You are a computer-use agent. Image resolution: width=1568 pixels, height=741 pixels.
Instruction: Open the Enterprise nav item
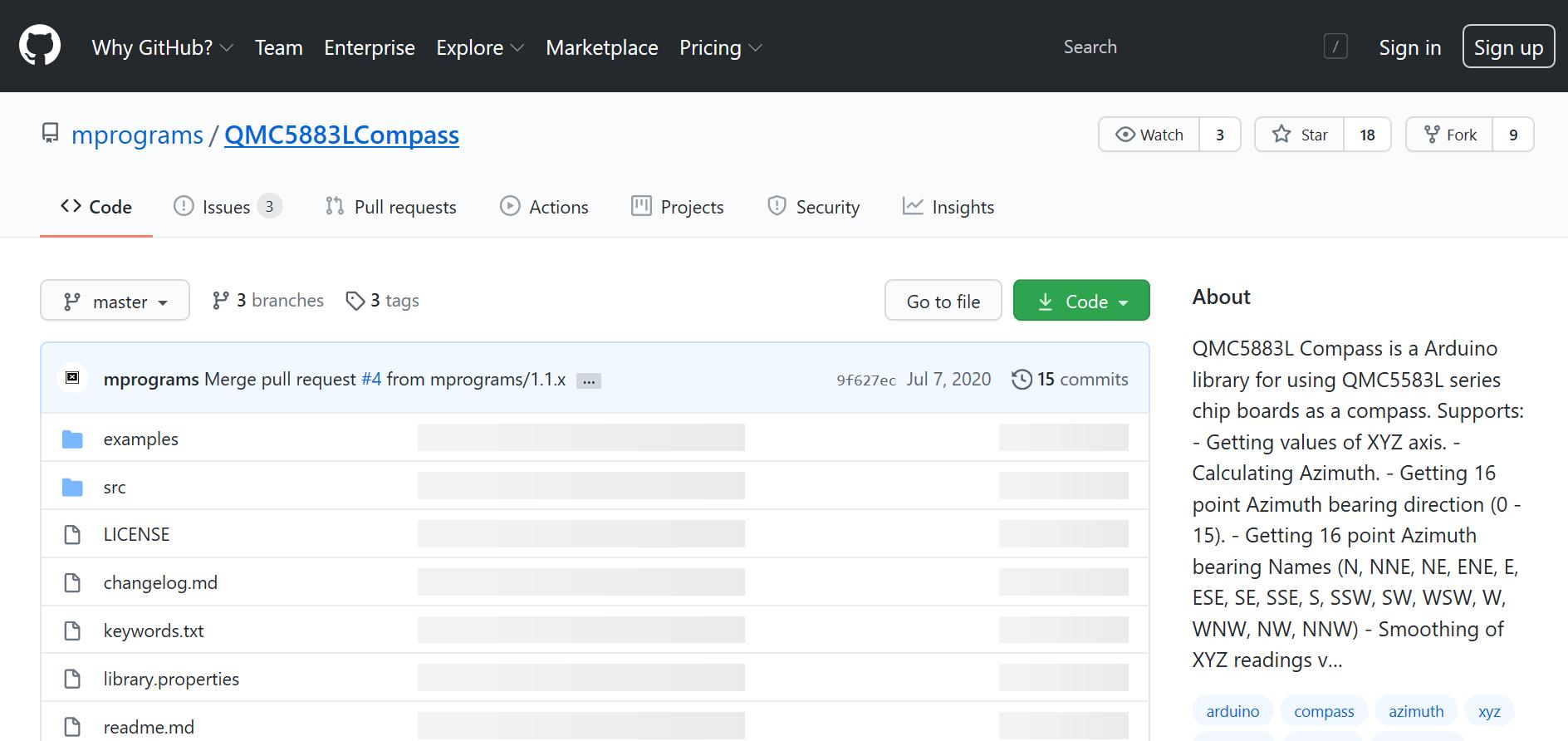(x=370, y=47)
